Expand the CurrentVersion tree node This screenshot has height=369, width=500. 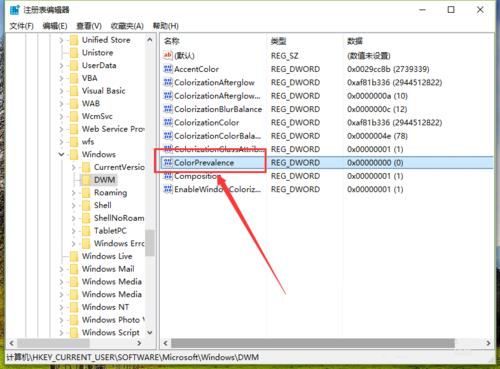74,167
